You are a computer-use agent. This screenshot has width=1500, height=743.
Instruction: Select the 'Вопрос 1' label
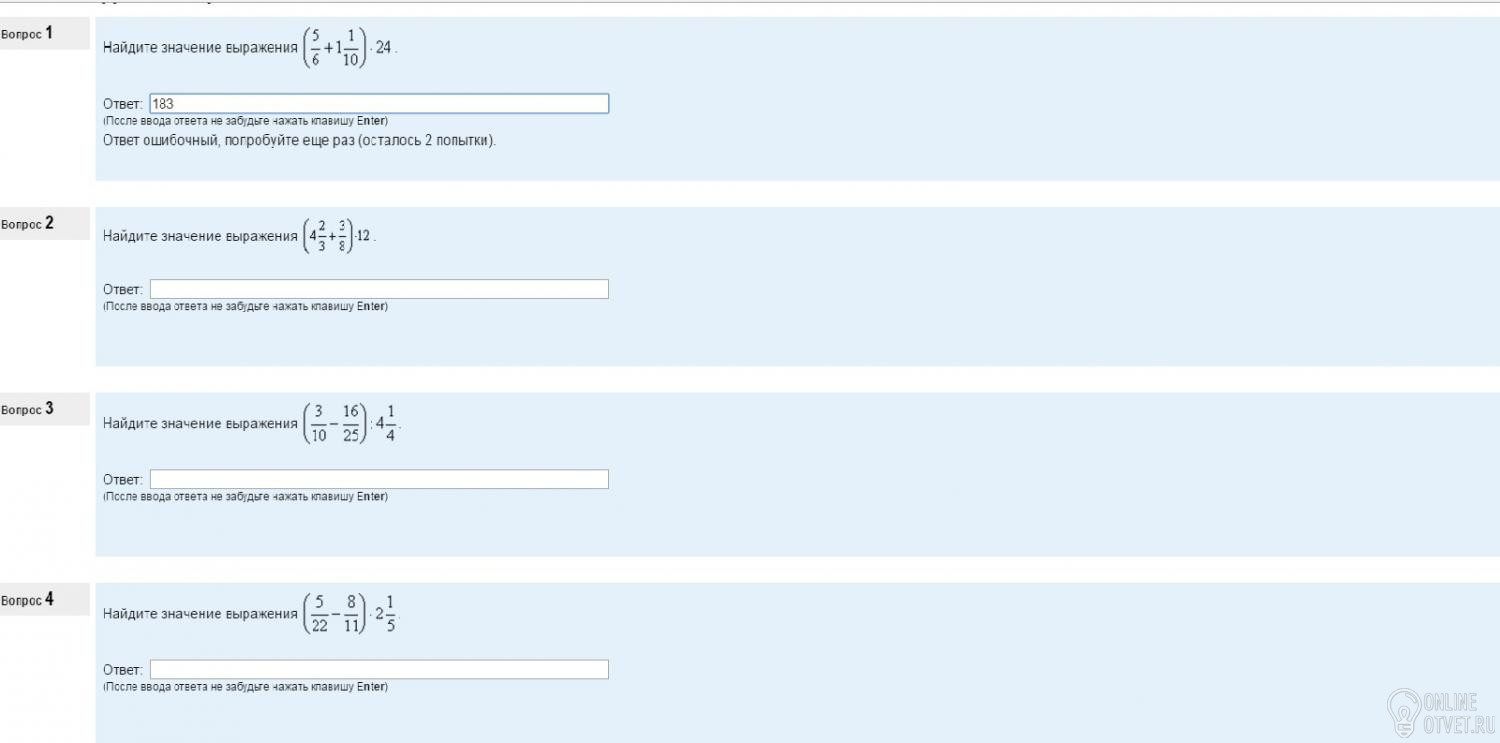pyautogui.click(x=27, y=34)
